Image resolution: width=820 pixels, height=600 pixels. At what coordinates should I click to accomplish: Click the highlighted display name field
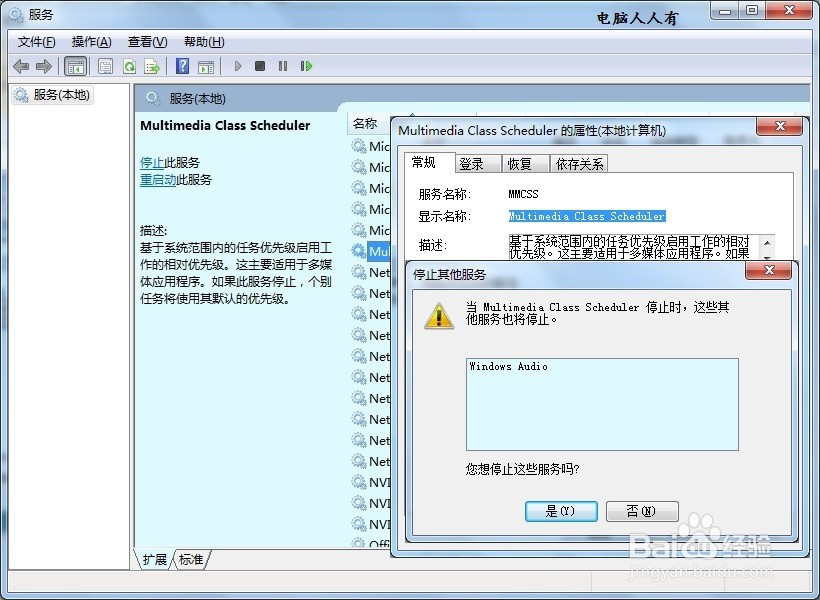click(x=587, y=216)
